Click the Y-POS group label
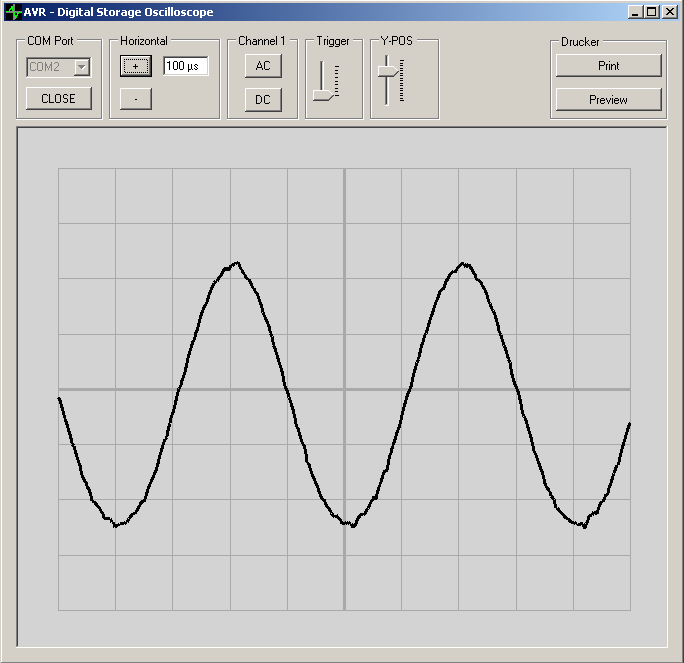The width and height of the screenshot is (684, 663). pos(397,41)
